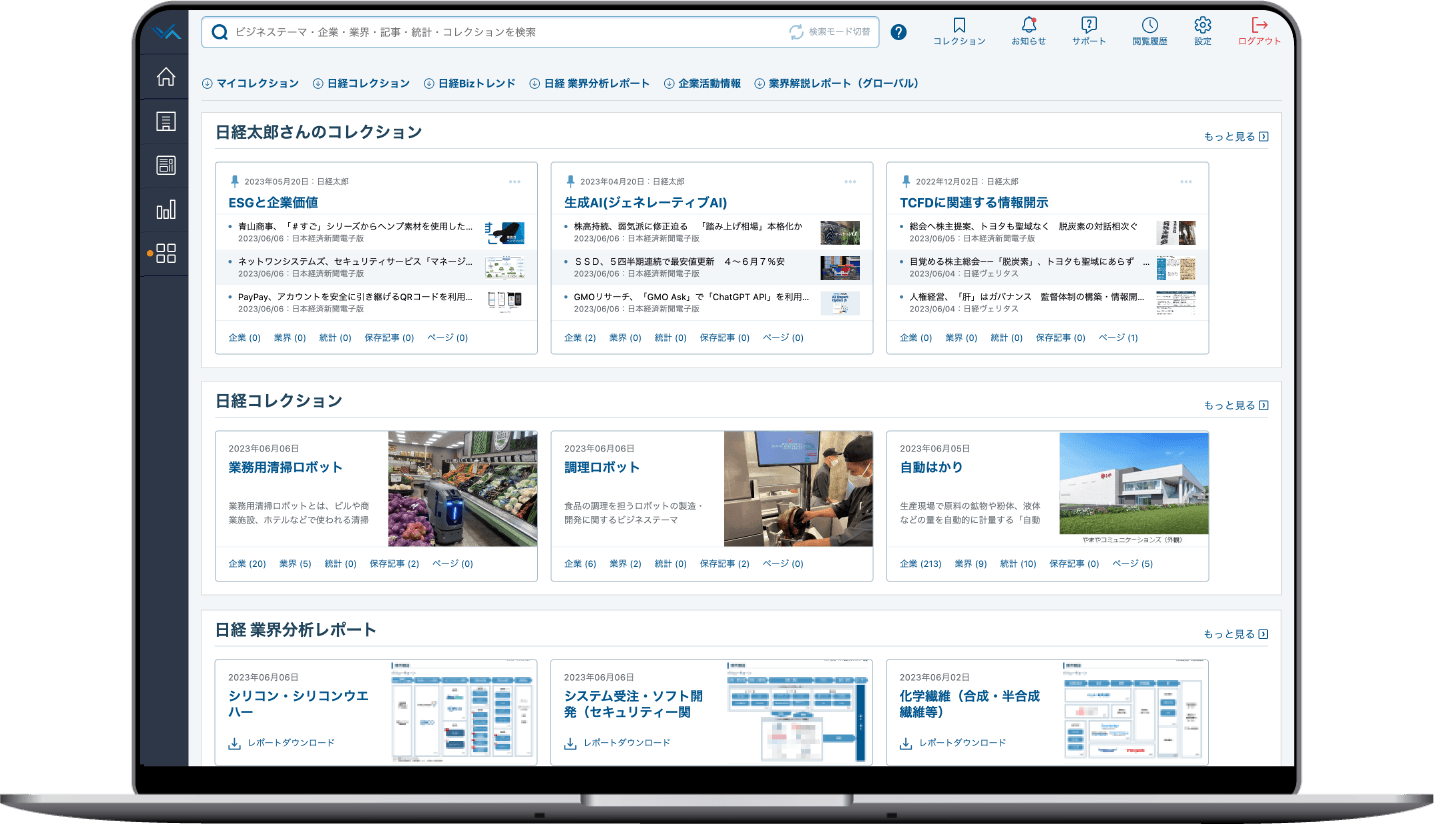Read the 青山商事 「#すご」シリーズ article
Screen dimensions: 1434x824
tap(355, 227)
